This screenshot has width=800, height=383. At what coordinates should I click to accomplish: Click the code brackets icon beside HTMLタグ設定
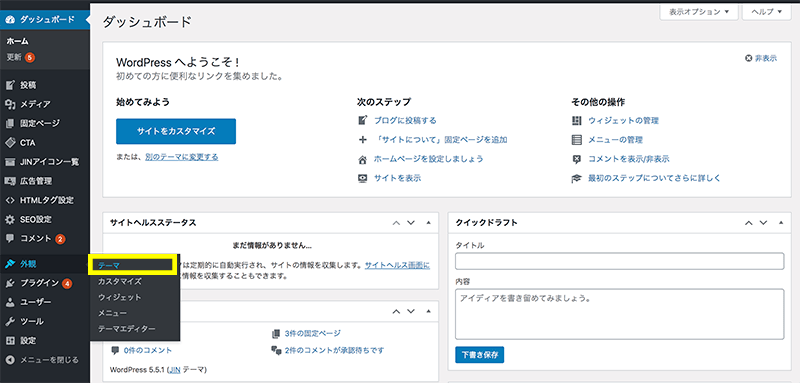(x=10, y=200)
